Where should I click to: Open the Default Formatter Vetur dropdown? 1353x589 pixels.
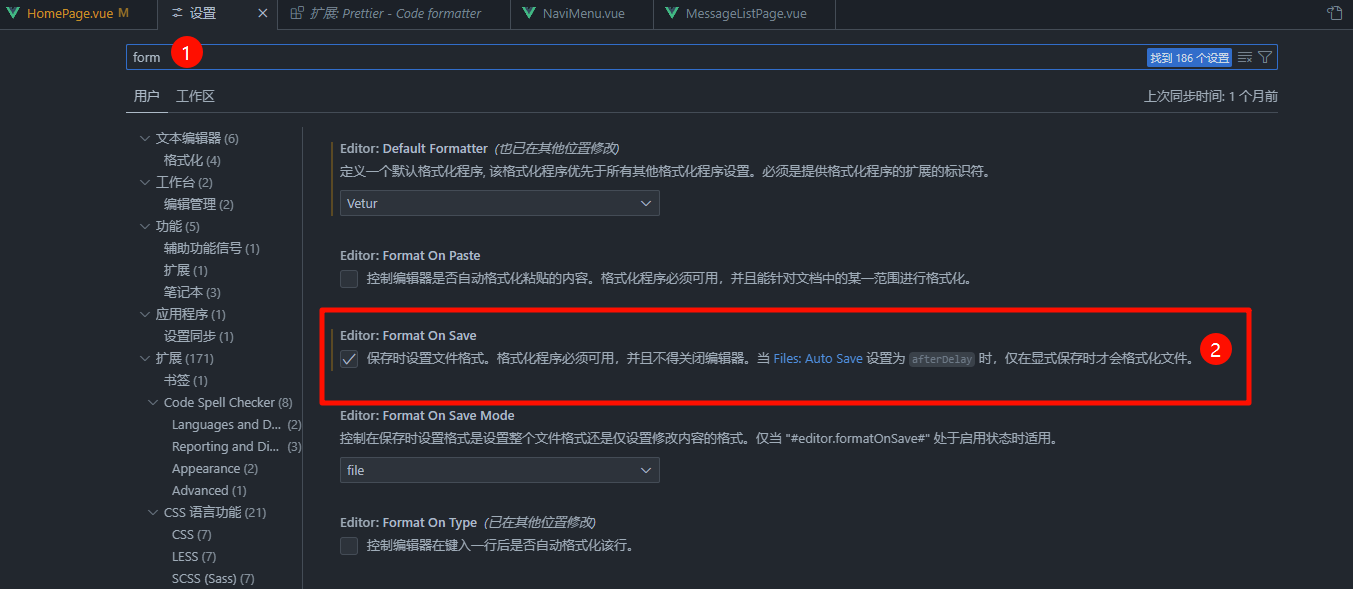[x=499, y=203]
